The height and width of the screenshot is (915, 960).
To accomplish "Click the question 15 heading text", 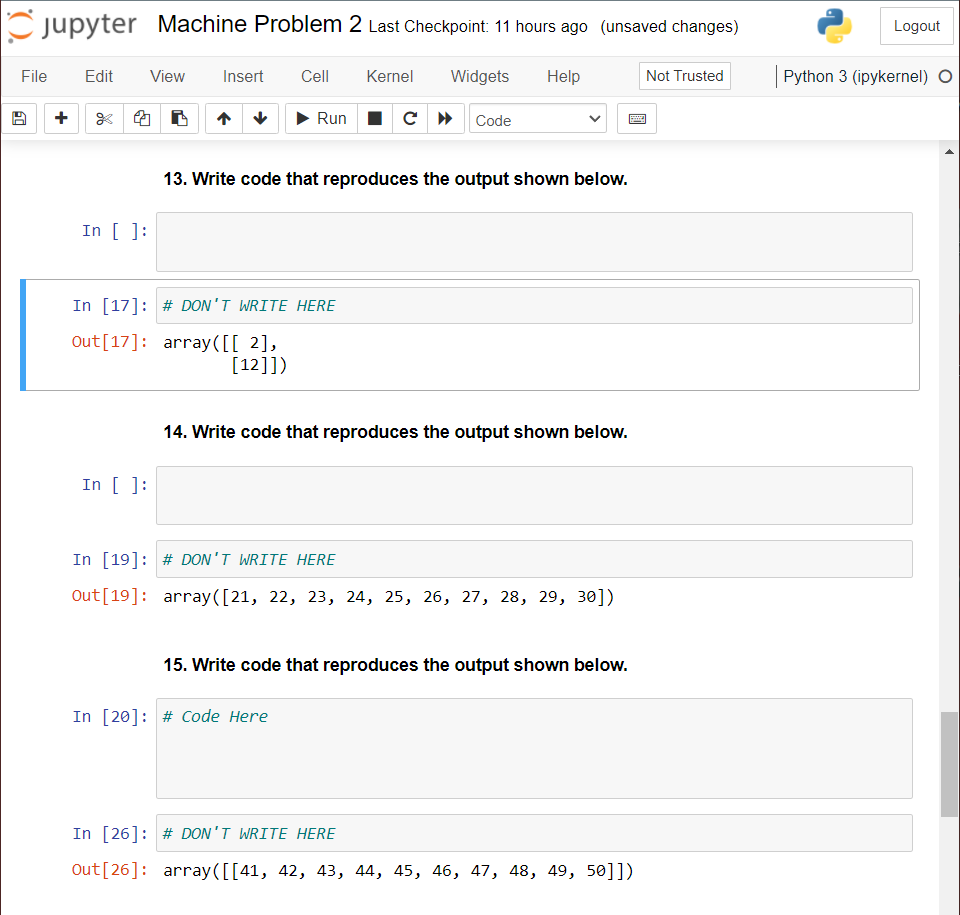I will pos(396,665).
